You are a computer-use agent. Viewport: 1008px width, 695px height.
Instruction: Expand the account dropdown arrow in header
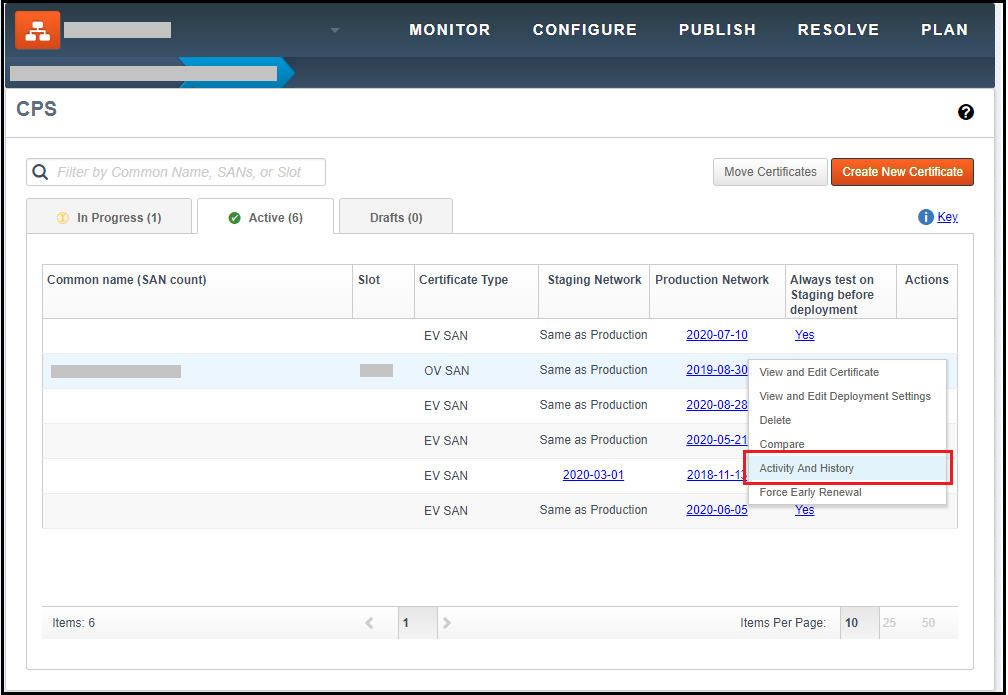[x=335, y=30]
